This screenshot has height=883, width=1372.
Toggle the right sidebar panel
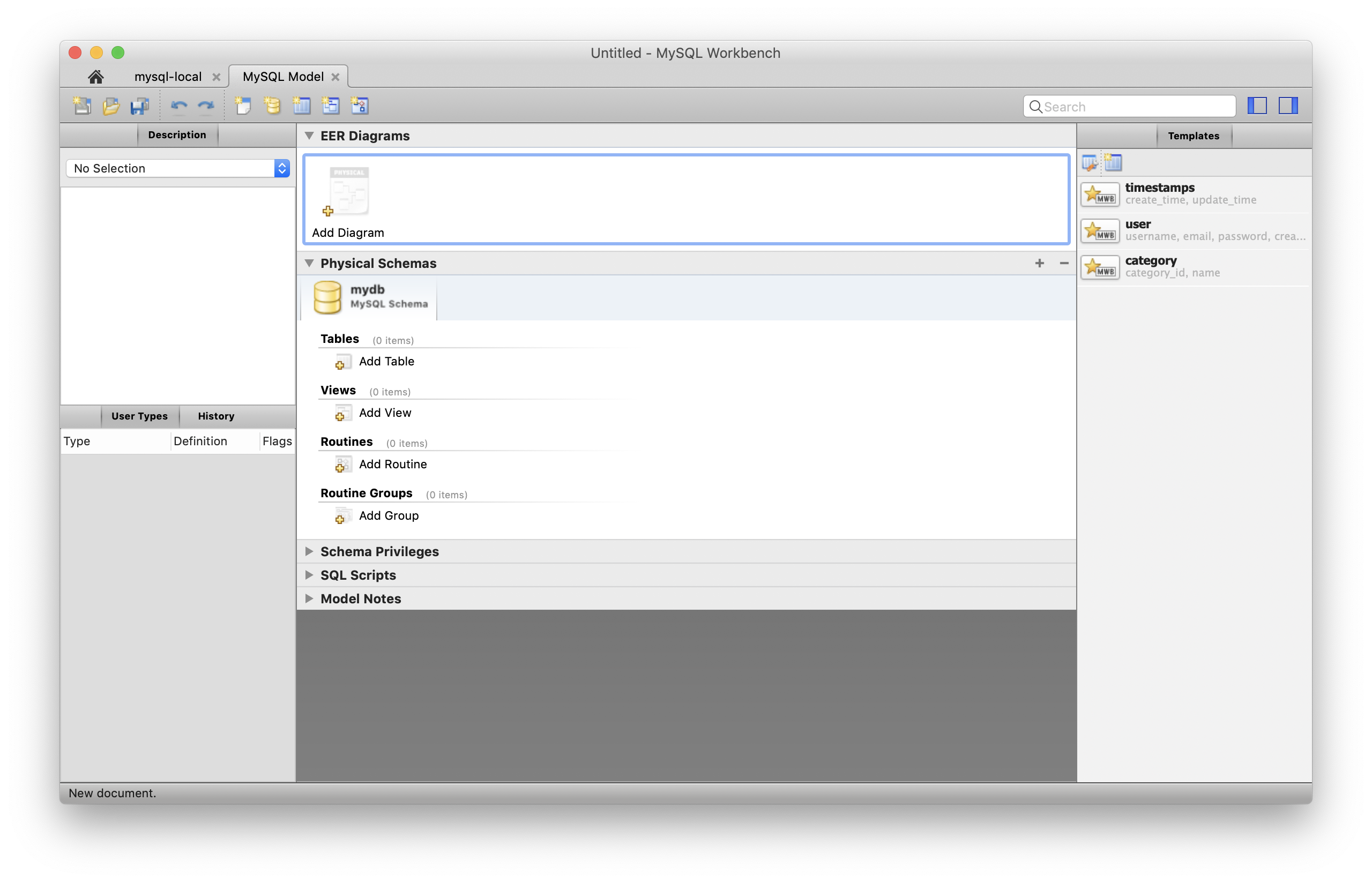tap(1288, 106)
